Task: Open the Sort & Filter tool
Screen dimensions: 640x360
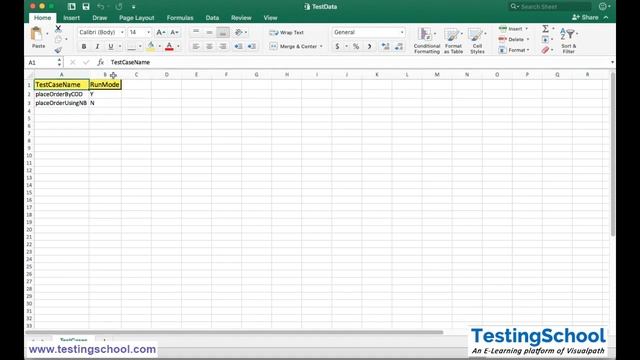Action: point(568,40)
